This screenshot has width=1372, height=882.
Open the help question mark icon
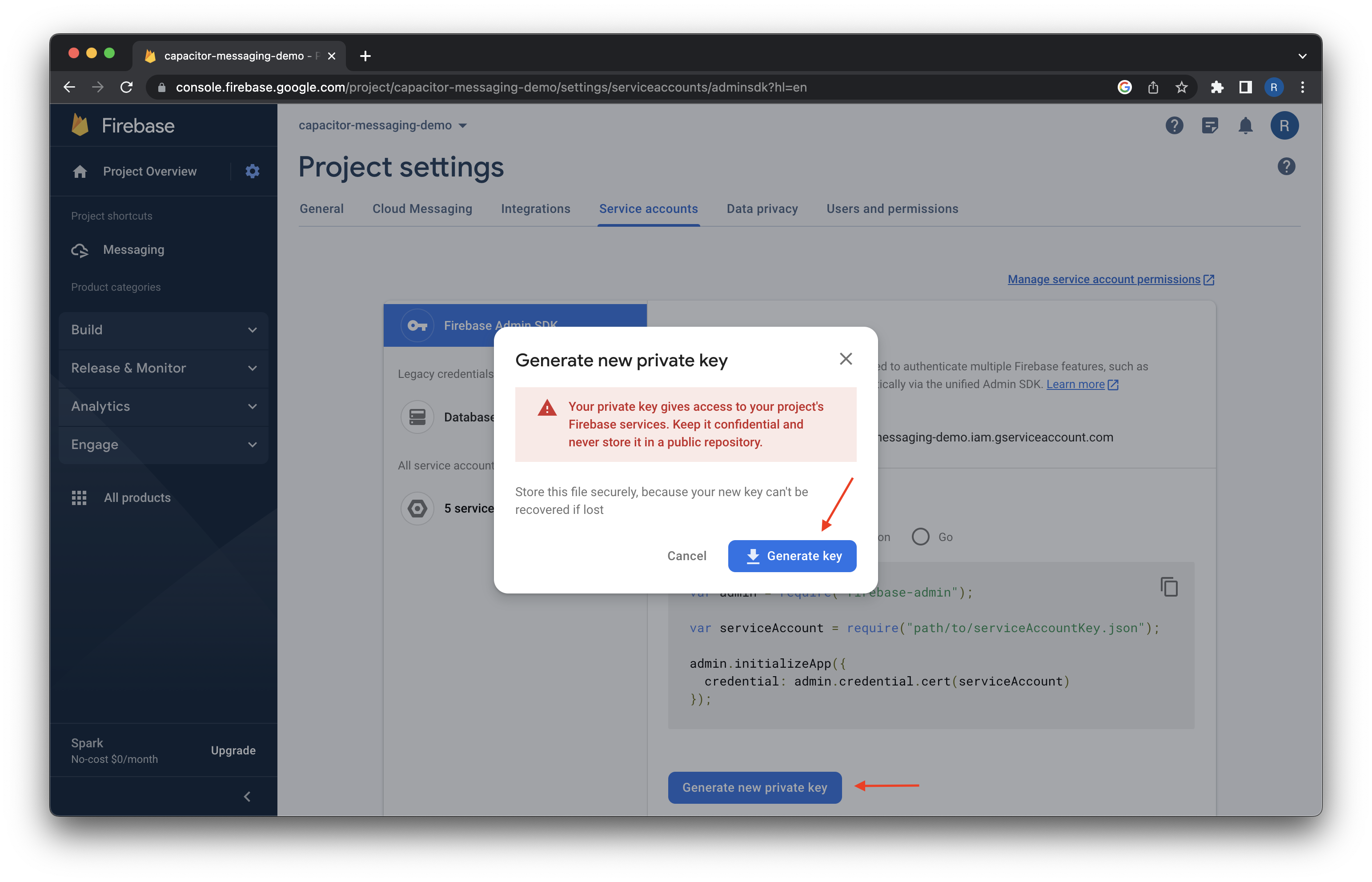coord(1174,126)
